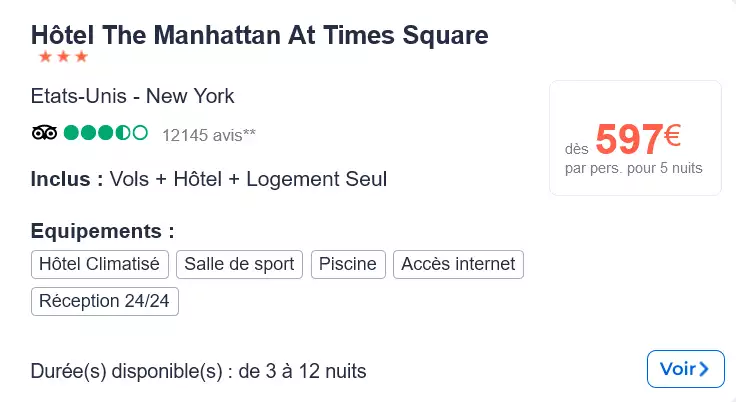Click the TripAdvisor owl logo icon
The width and height of the screenshot is (736, 402).
45,133
